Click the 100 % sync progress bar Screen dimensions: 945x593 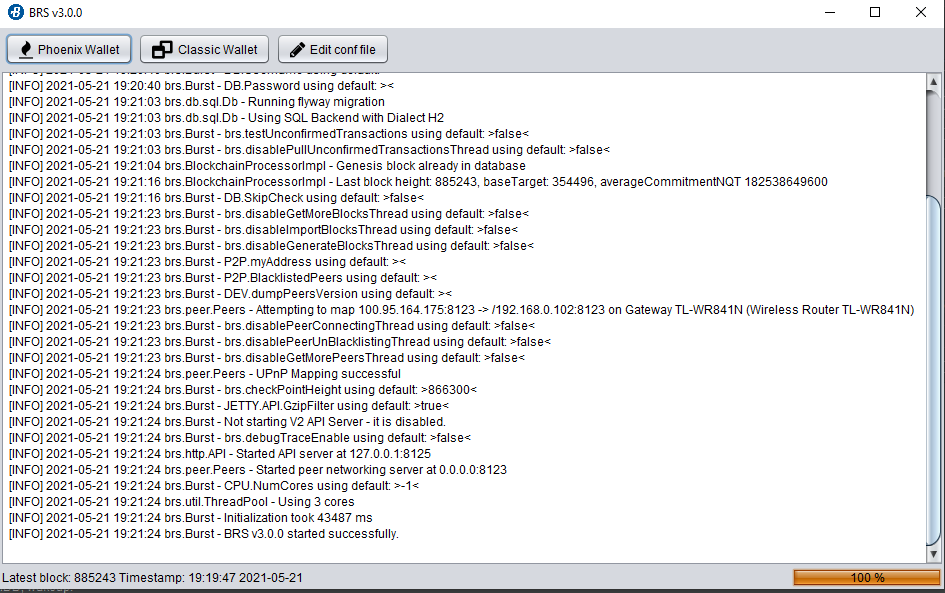867,577
